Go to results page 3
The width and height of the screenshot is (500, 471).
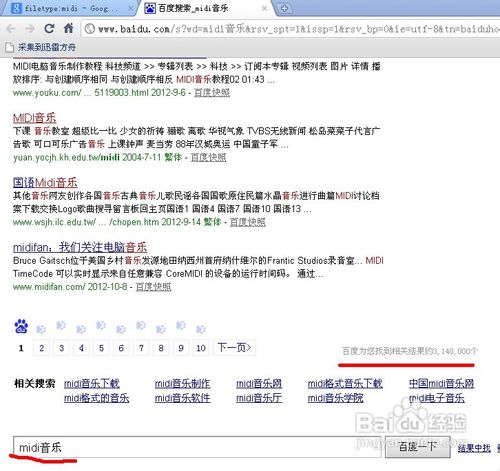61,348
